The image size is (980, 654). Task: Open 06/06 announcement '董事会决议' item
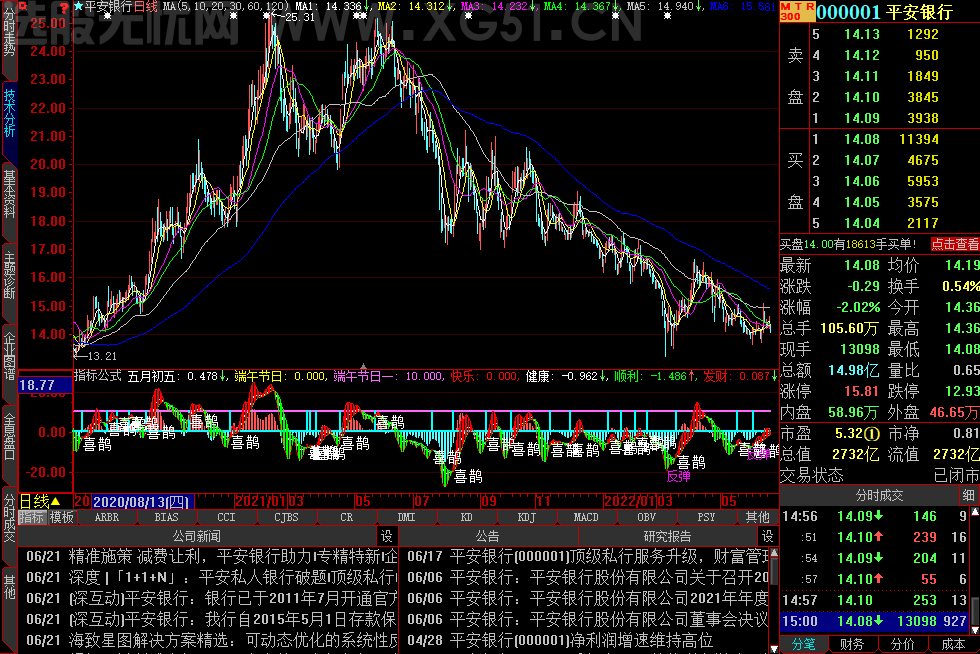click(x=588, y=619)
